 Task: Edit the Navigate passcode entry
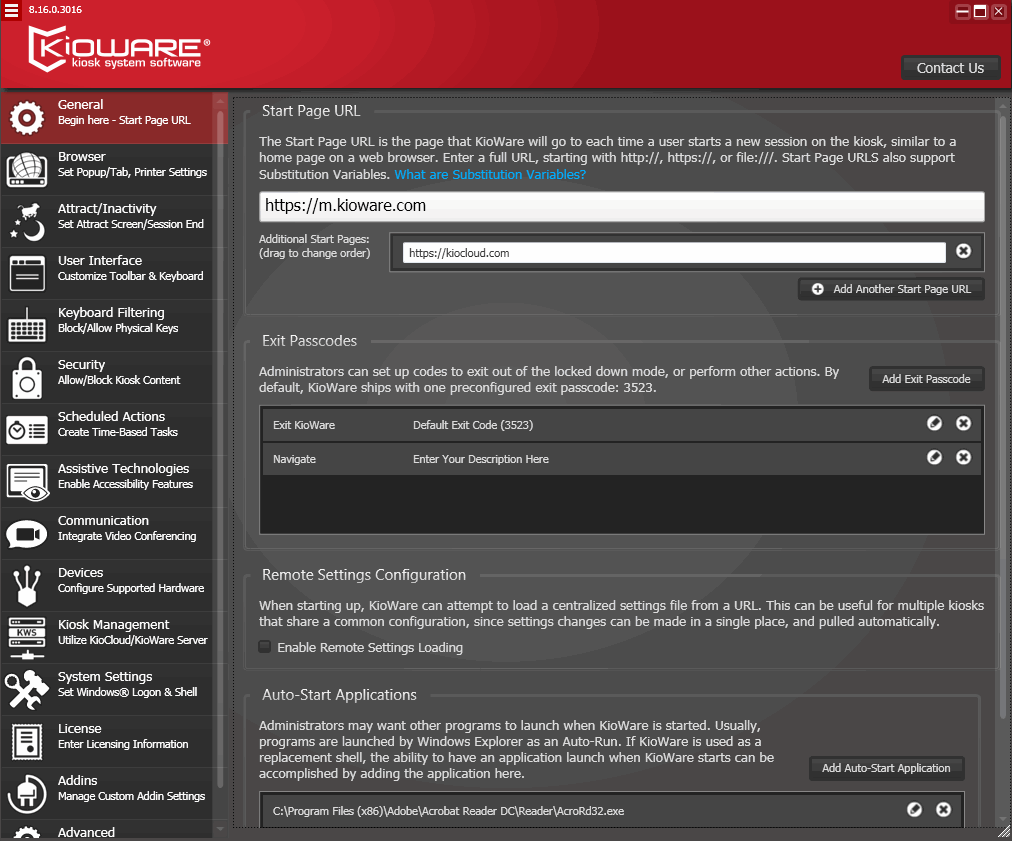935,458
